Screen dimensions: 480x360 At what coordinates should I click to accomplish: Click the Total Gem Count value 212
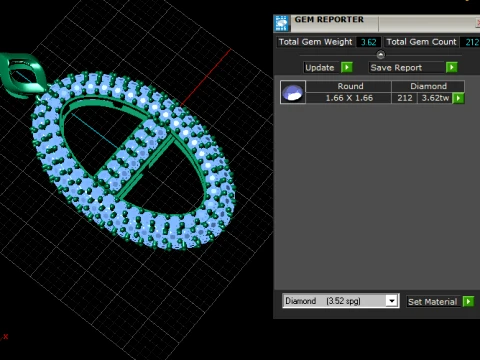point(472,42)
